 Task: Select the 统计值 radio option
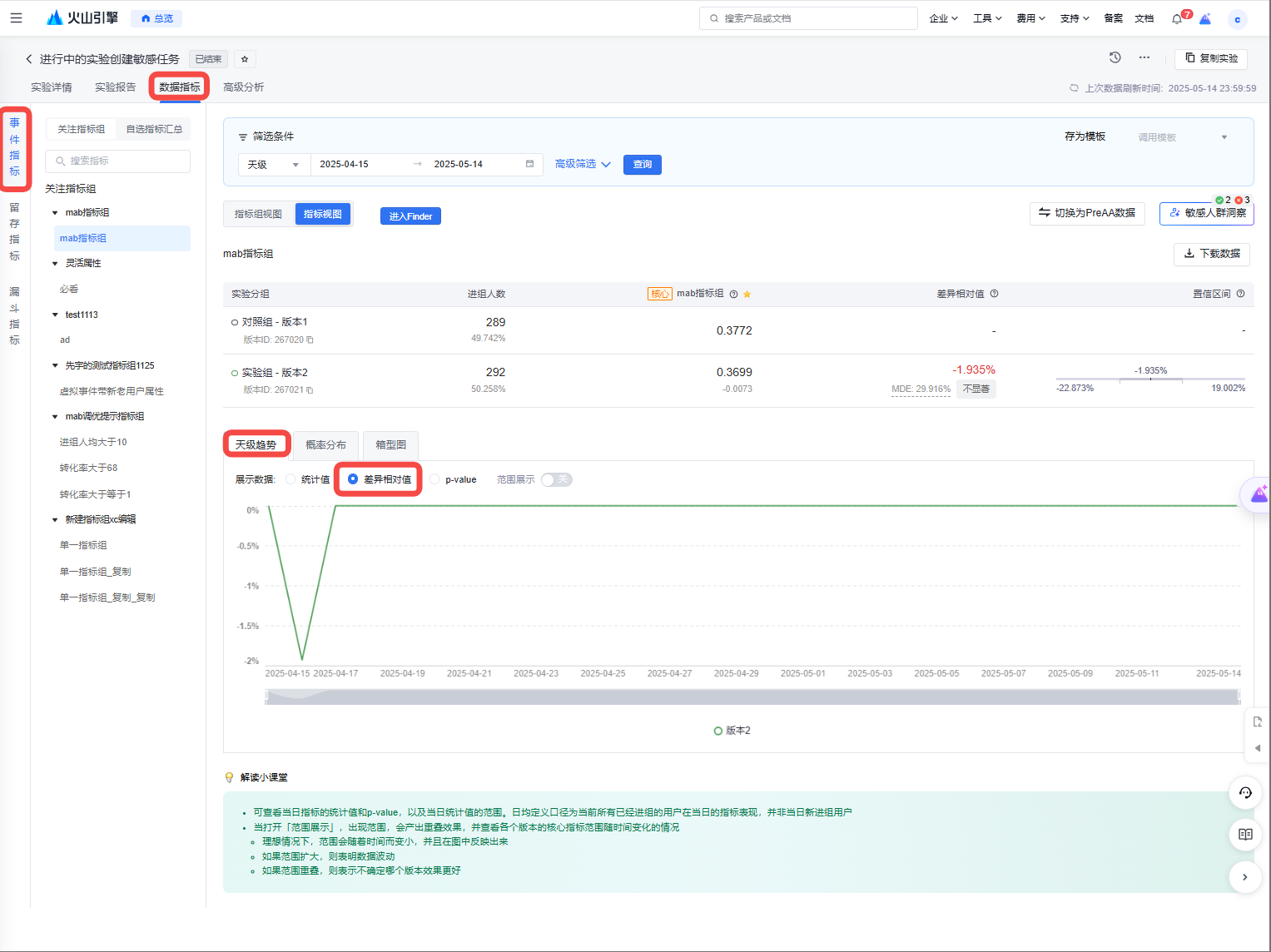click(x=290, y=479)
